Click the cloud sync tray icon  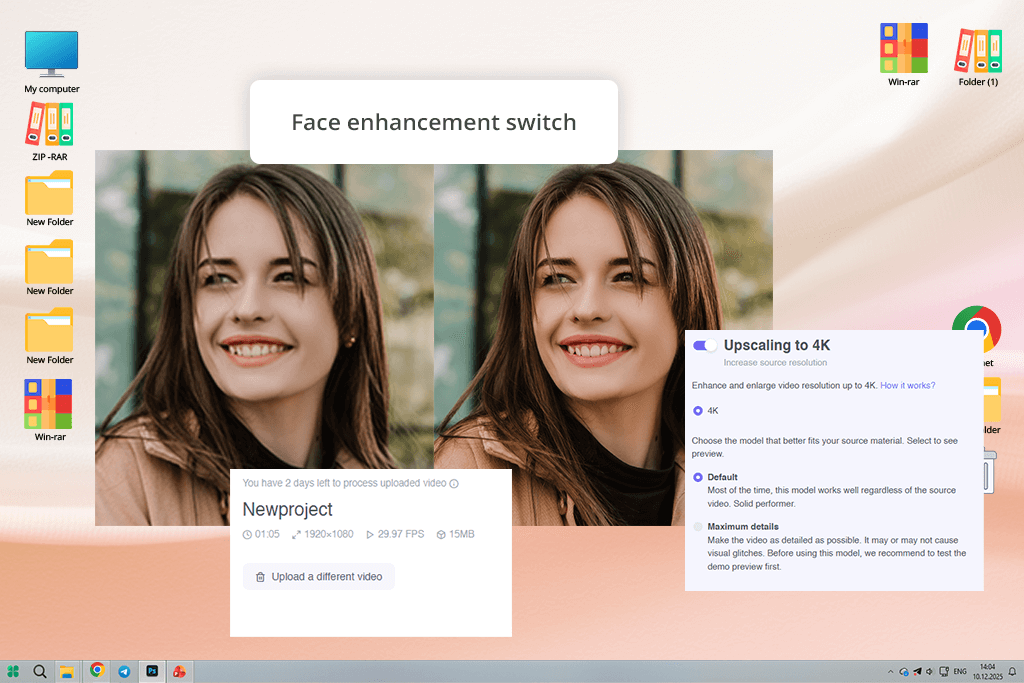coord(904,671)
